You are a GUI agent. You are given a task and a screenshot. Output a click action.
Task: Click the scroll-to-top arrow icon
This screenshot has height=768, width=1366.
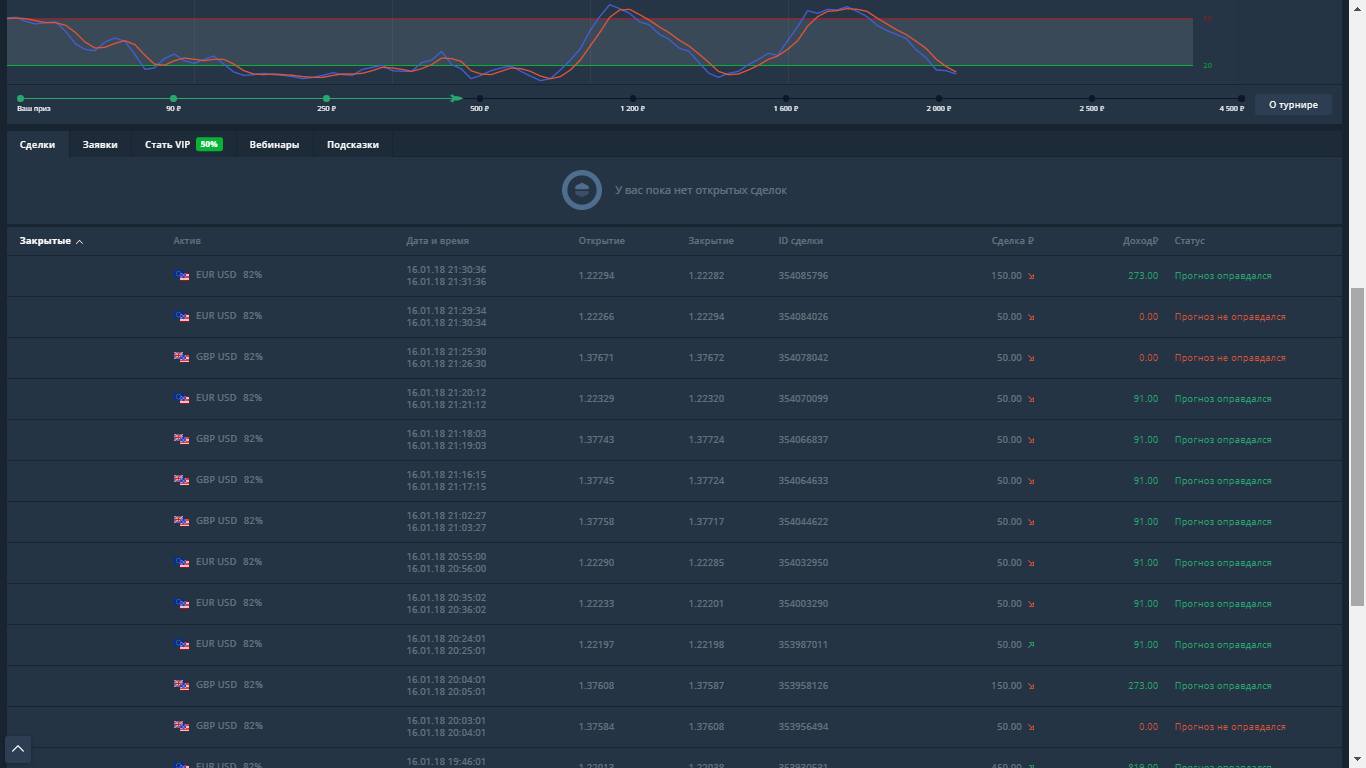pyautogui.click(x=18, y=748)
